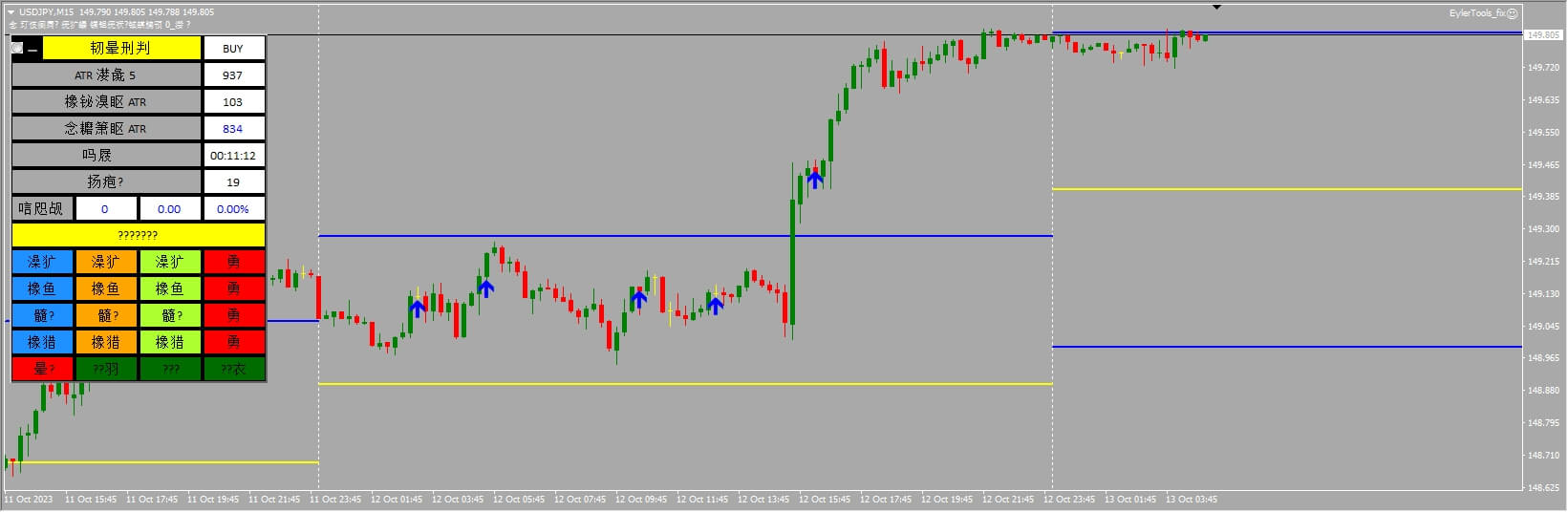This screenshot has height=512, width=1568.
Task: Click the BUY direction cell
Action: 233,49
